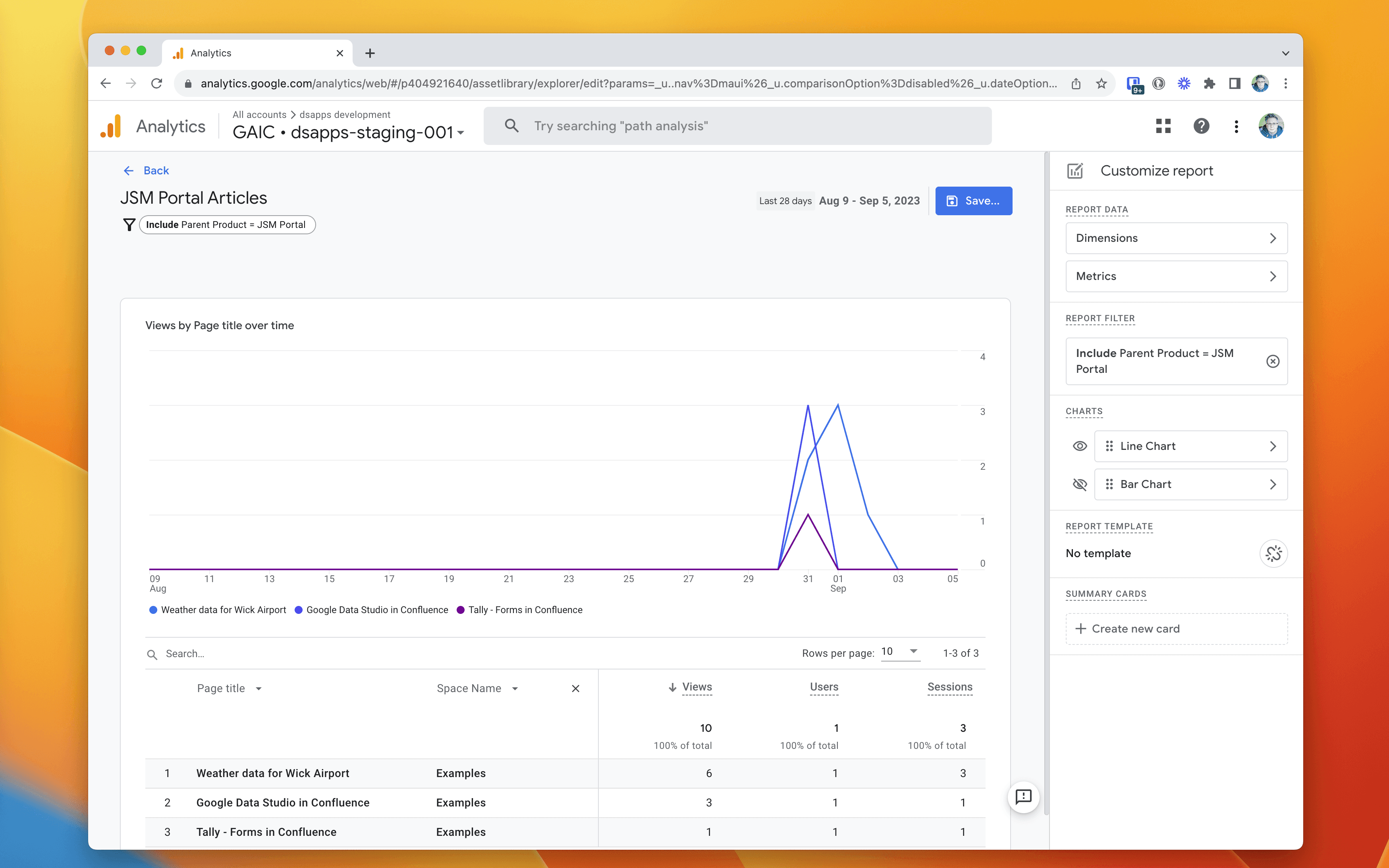This screenshot has width=1389, height=868.
Task: Hide the Line Chart using eye icon
Action: 1080,446
